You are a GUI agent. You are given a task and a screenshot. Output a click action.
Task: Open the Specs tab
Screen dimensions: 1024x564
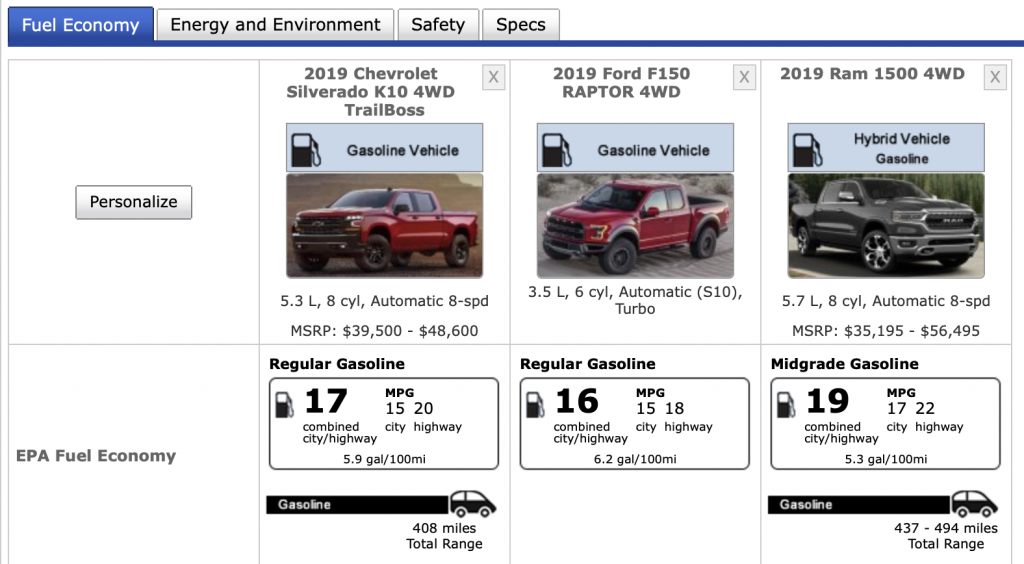(x=520, y=25)
